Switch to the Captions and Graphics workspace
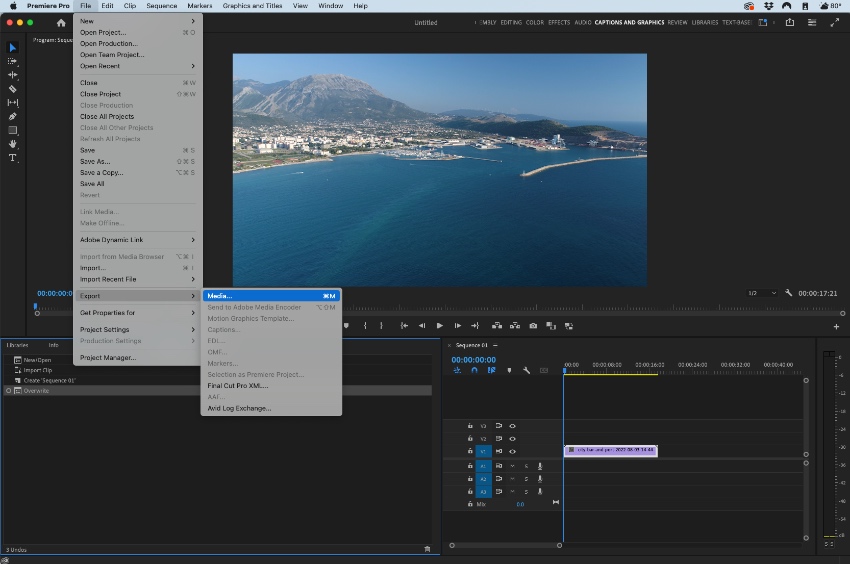Image resolution: width=850 pixels, height=564 pixels. tap(629, 22)
